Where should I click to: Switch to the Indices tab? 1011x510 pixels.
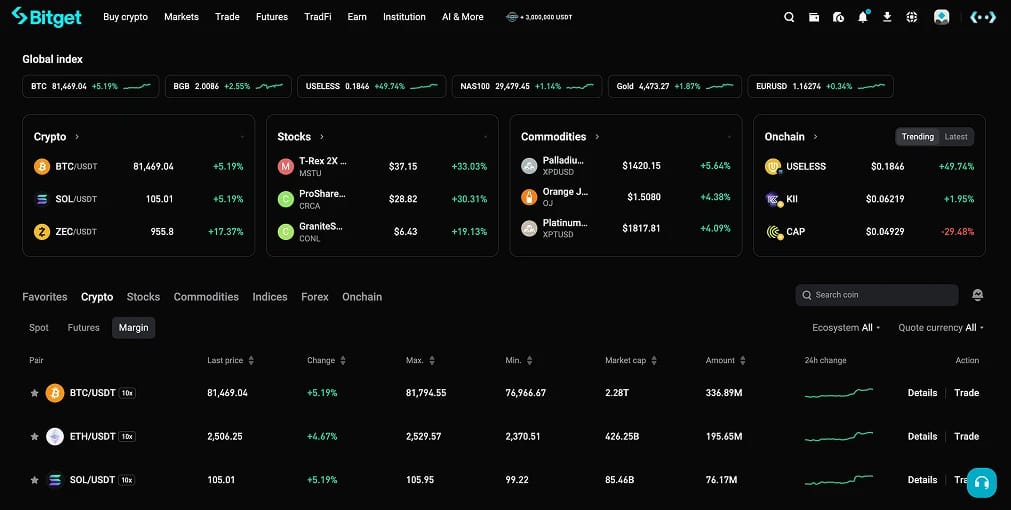(270, 297)
